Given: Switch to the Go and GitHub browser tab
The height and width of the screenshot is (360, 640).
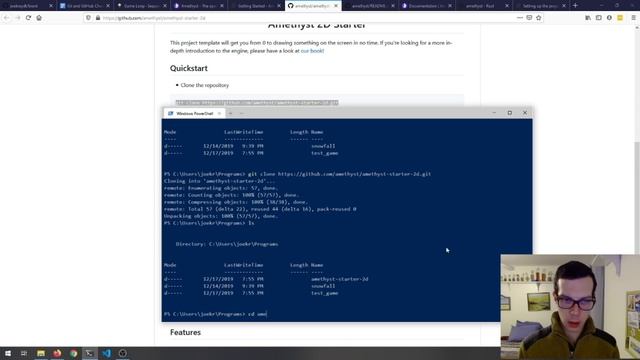Looking at the screenshot, I should 84,6.
